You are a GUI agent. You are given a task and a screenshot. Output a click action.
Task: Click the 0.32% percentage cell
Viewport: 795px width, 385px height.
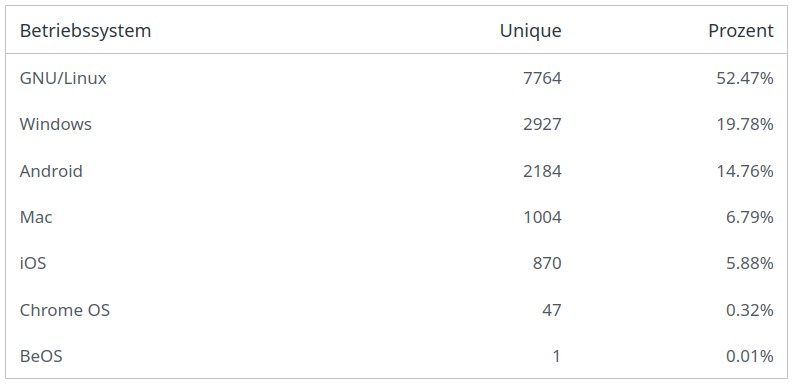(750, 310)
